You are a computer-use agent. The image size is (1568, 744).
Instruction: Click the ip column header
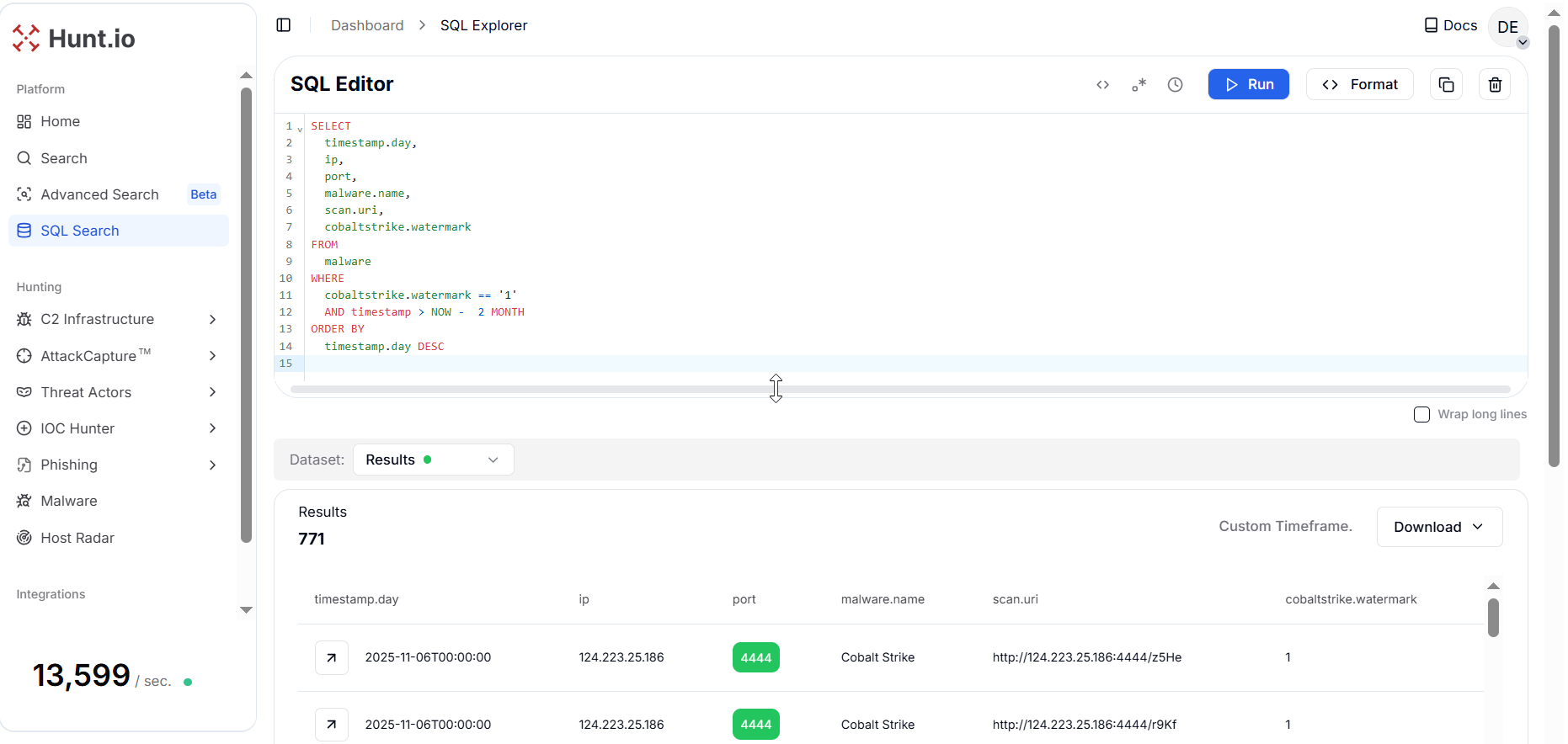point(584,599)
